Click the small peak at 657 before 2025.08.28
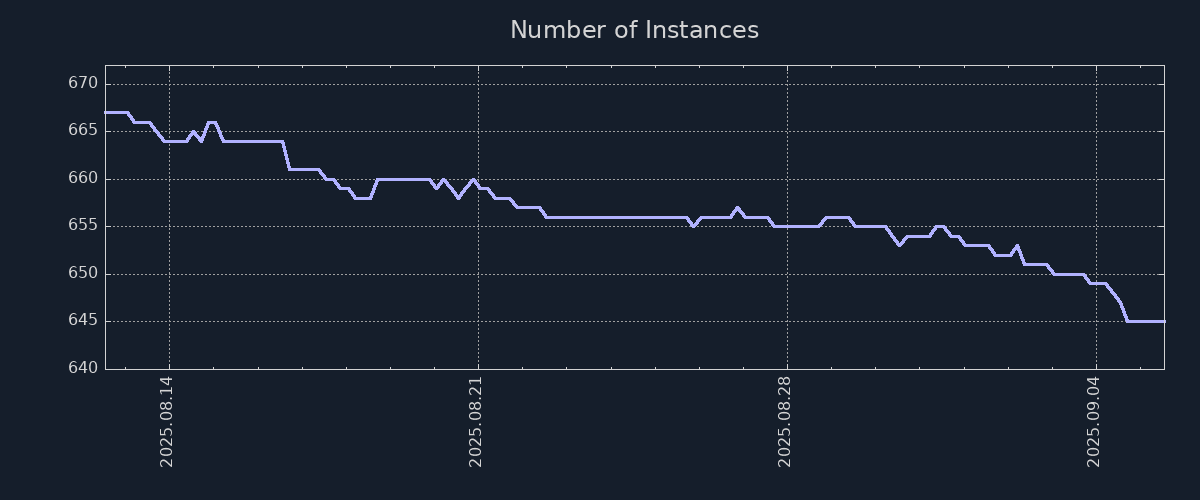 pos(737,208)
